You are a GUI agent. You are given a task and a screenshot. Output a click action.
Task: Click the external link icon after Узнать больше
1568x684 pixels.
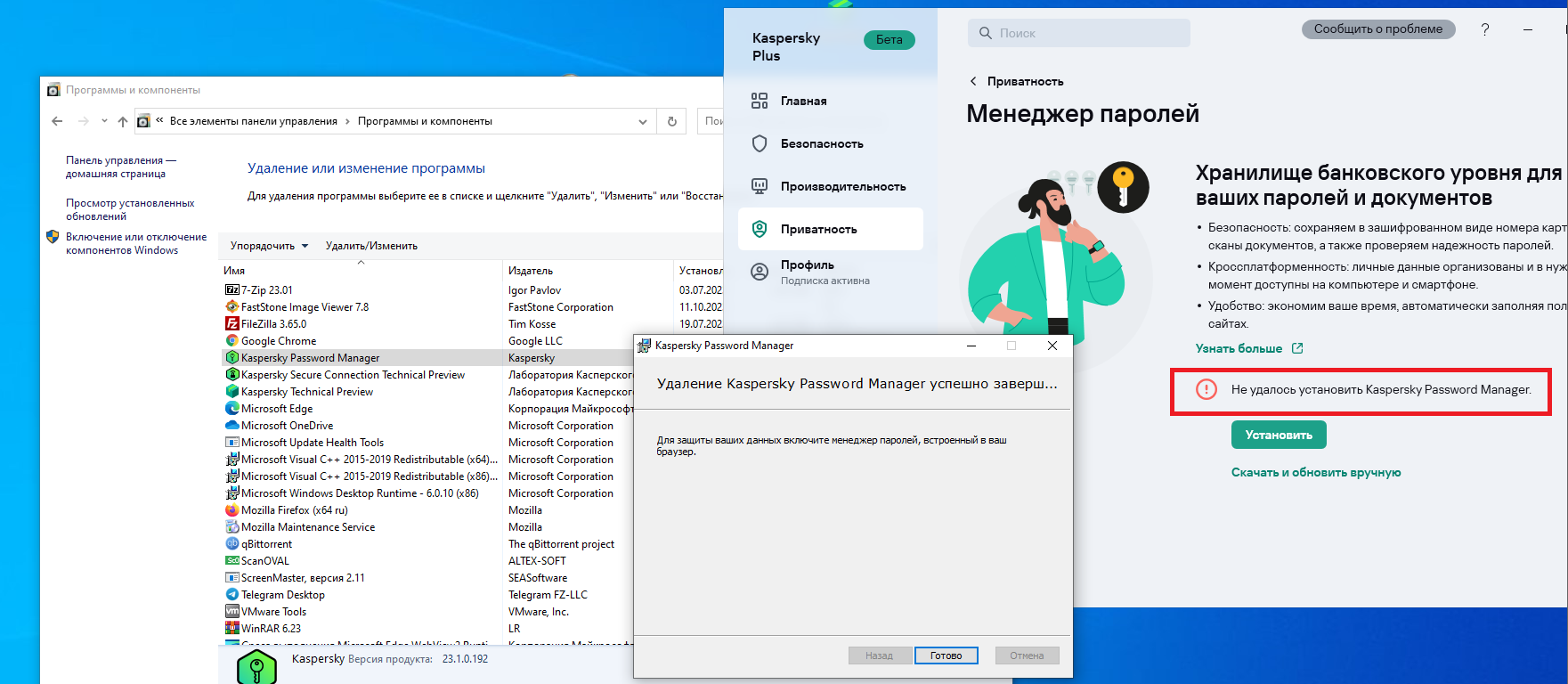(1297, 348)
